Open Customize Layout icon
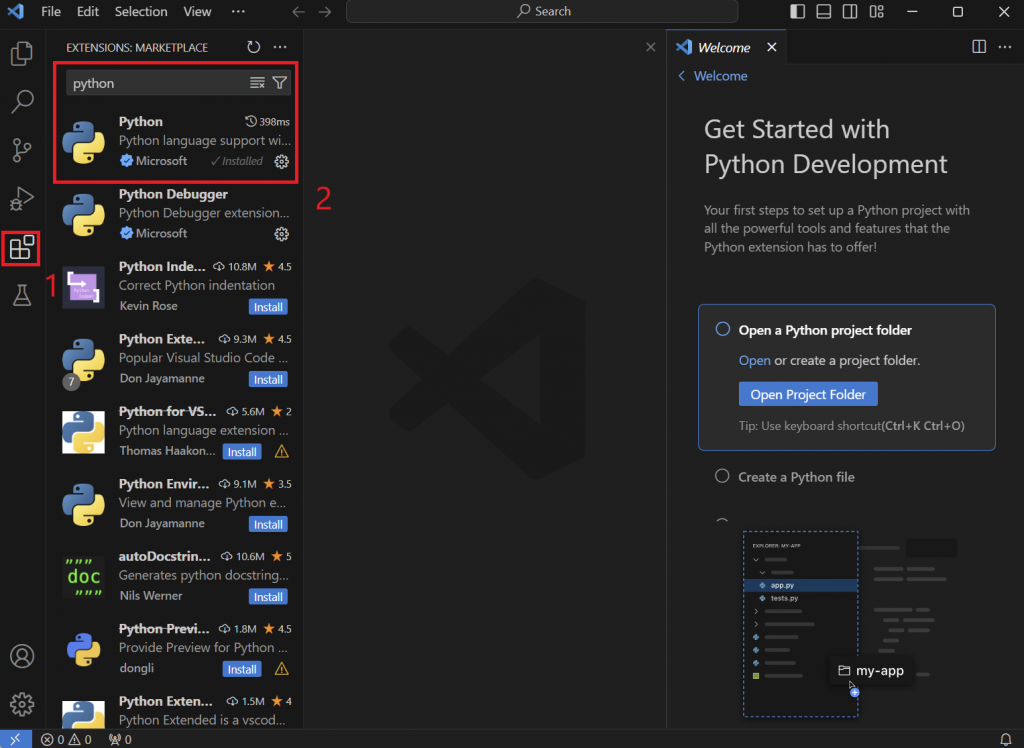The height and width of the screenshot is (748, 1024). coord(876,12)
